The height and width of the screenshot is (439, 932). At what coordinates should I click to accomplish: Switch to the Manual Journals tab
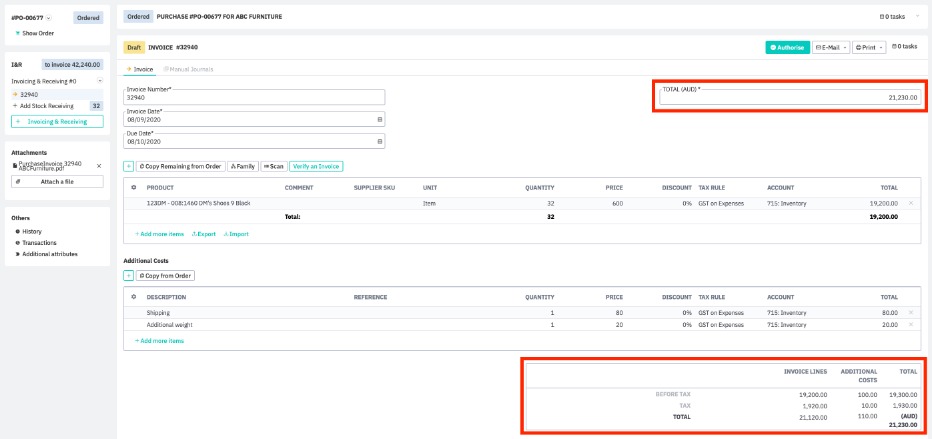tap(188, 69)
